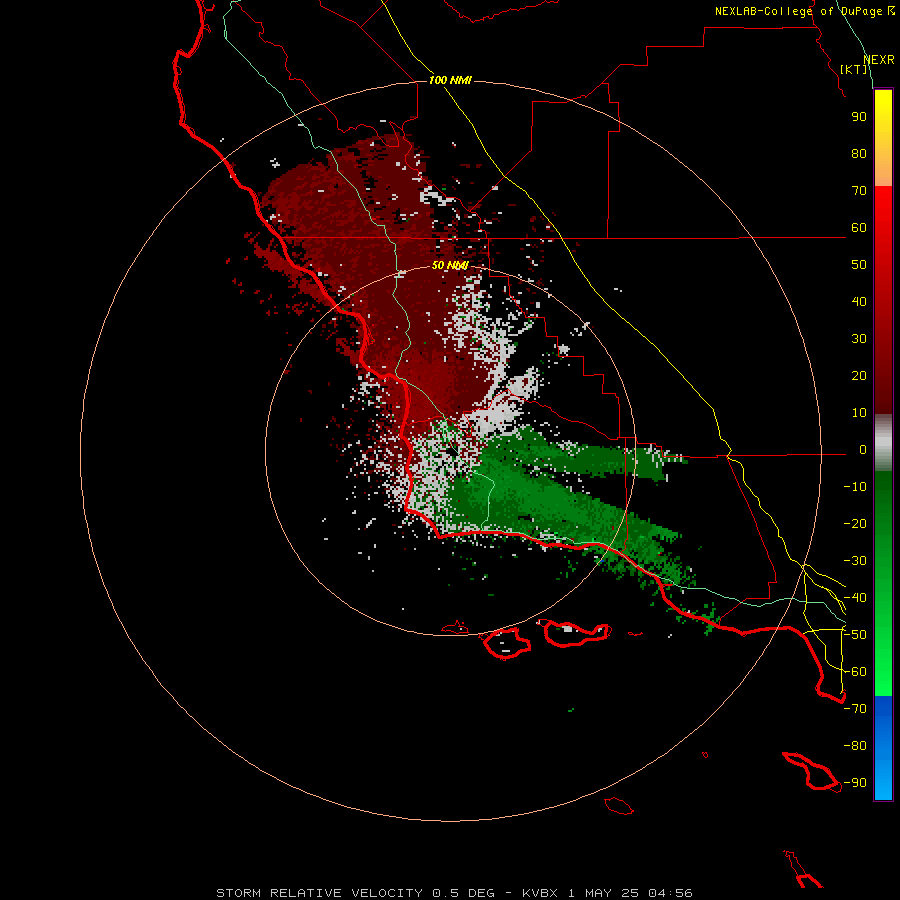Click the [KT] units label
Image resolution: width=900 pixels, height=900 pixels.
(x=854, y=69)
